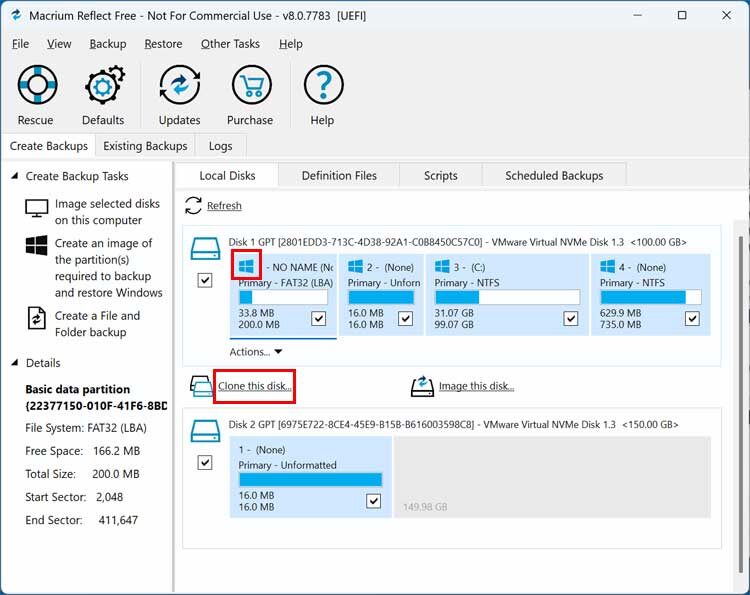Uncheck partition 4 (None) 735.0 MB checkbox

pyautogui.click(x=692, y=319)
